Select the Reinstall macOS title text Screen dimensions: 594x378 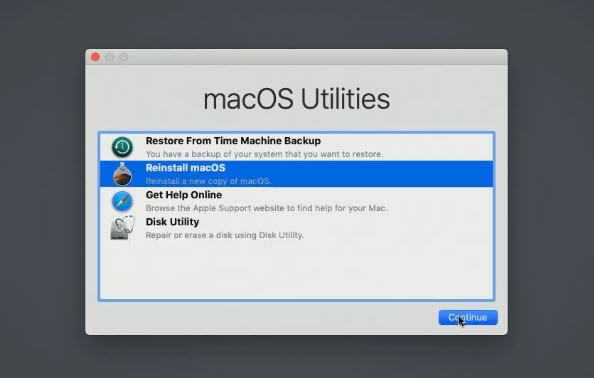[x=185, y=168]
